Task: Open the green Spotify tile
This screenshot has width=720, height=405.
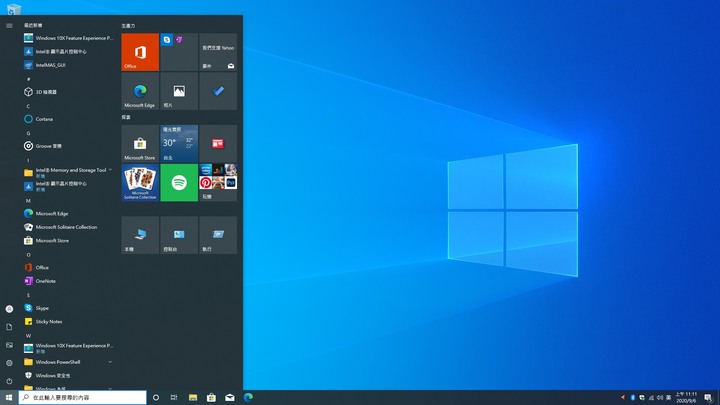Action: (x=179, y=182)
